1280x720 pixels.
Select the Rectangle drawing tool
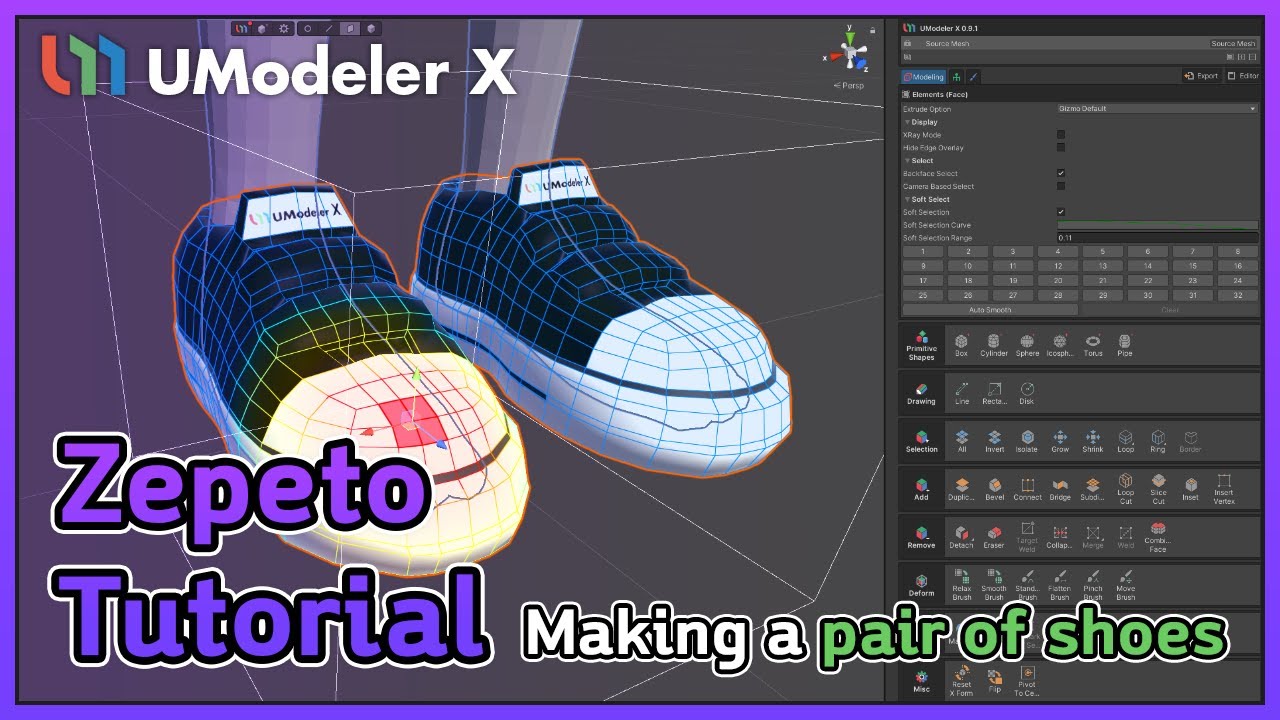[x=994, y=393]
